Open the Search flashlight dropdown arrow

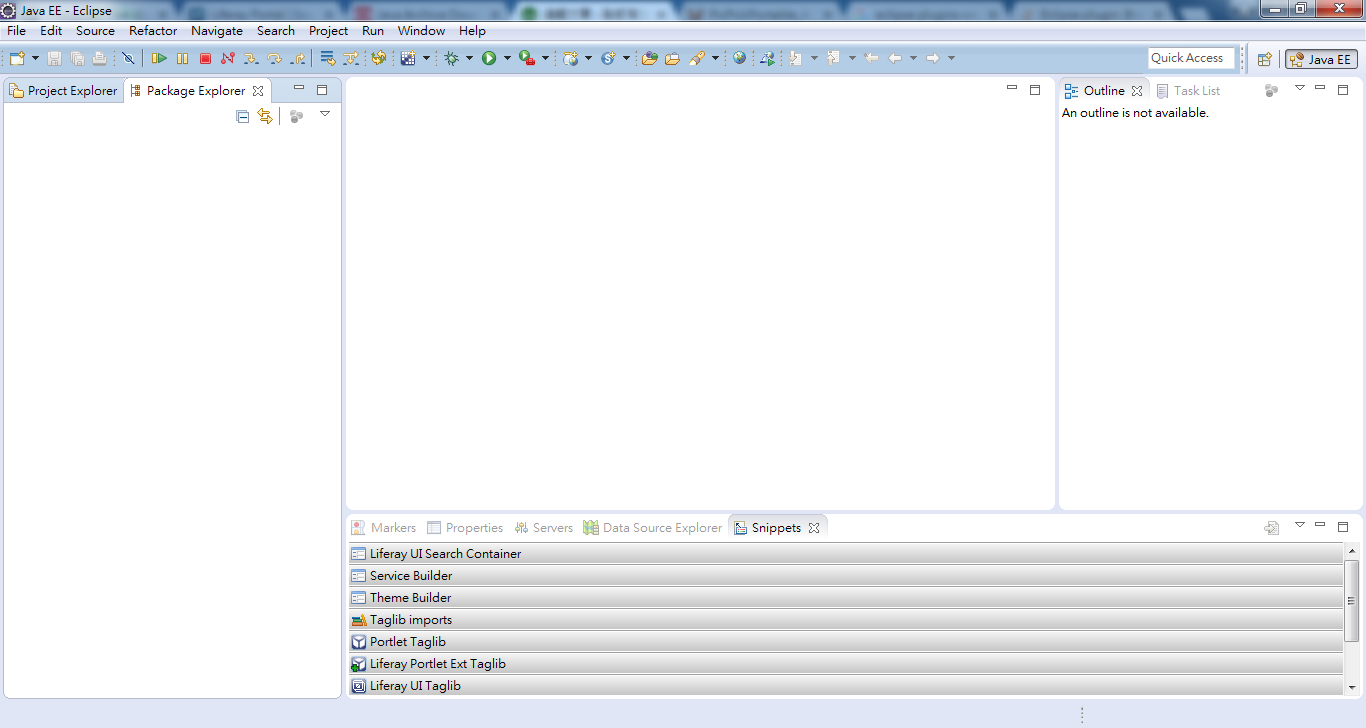(715, 58)
